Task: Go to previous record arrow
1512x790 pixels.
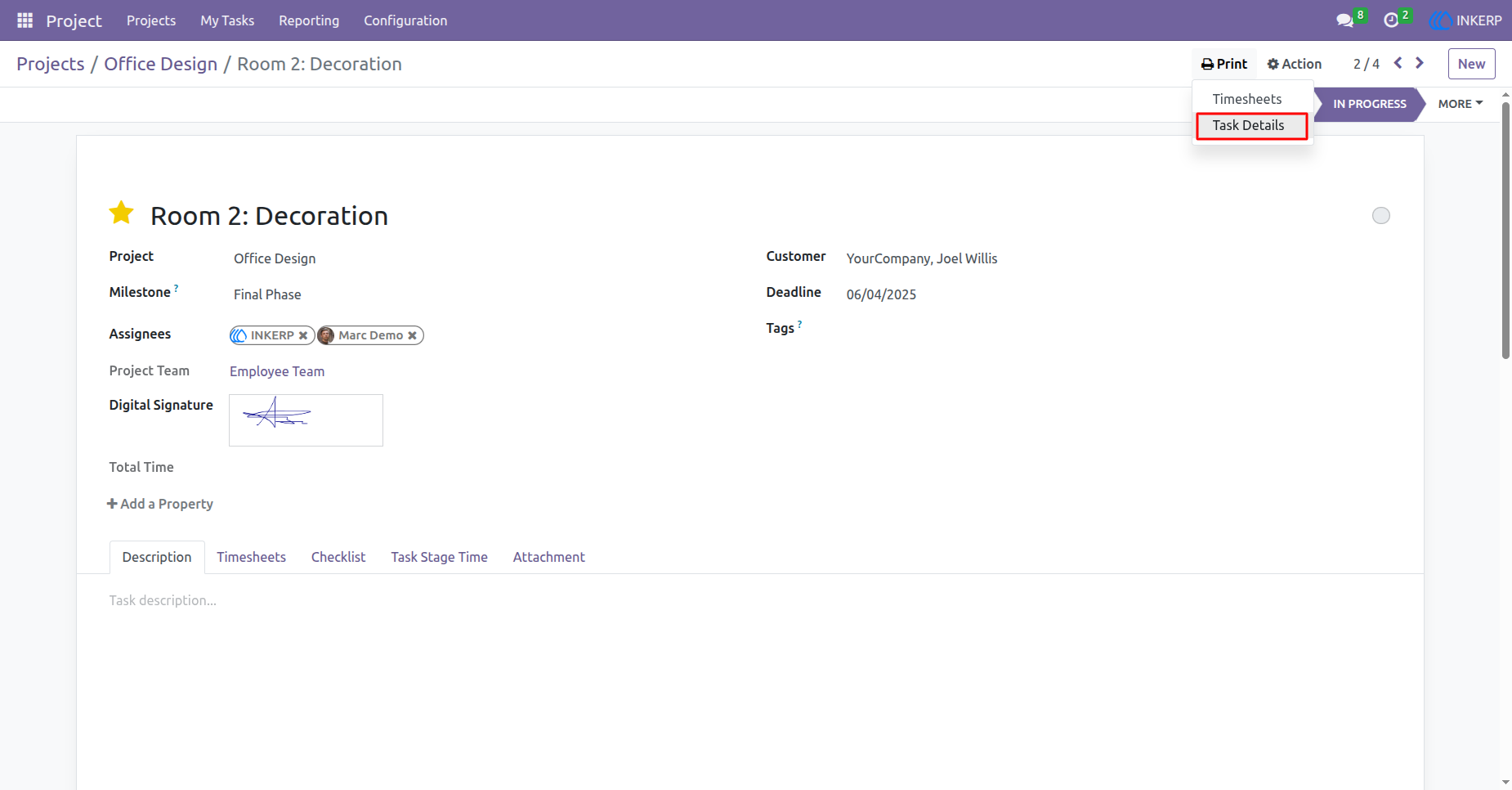Action: (x=1398, y=63)
